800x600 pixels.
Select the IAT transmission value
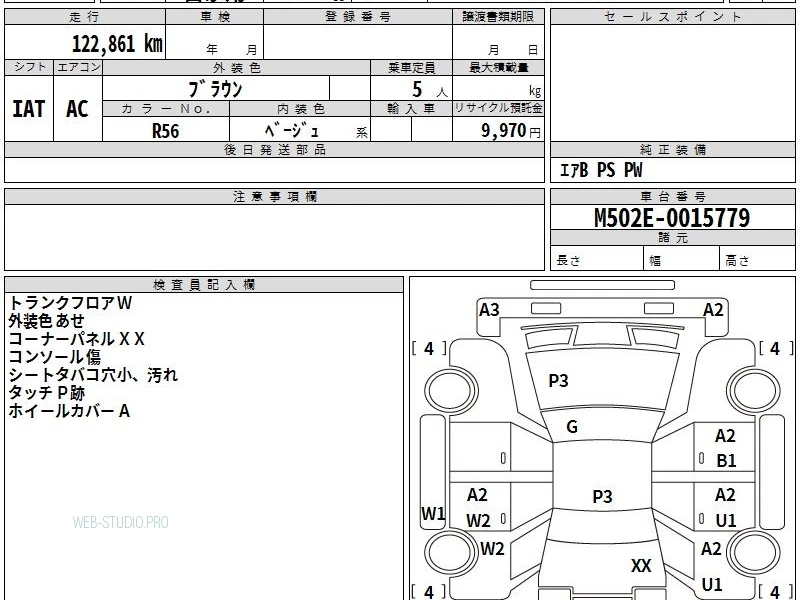click(x=29, y=109)
